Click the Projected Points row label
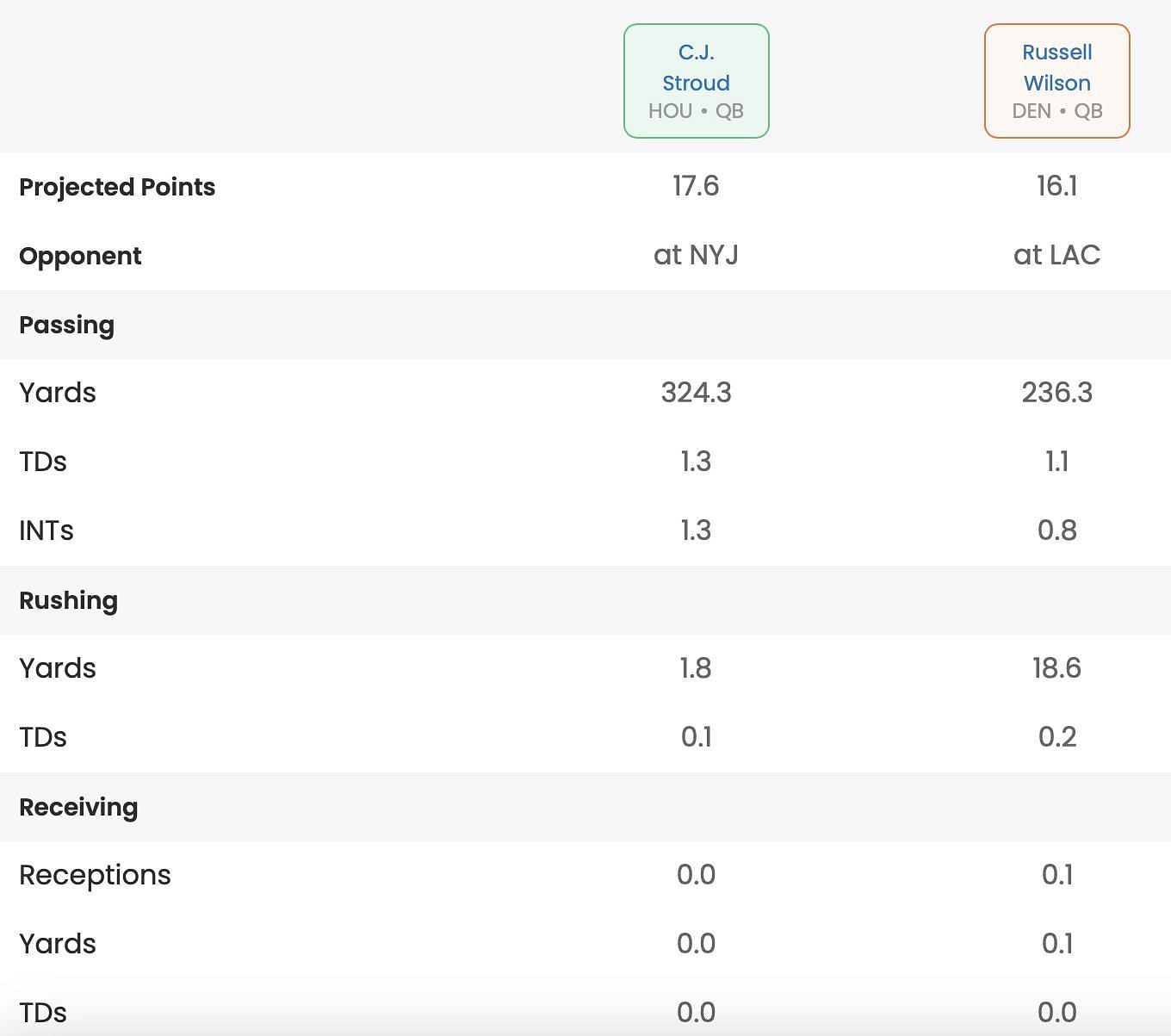 (117, 187)
